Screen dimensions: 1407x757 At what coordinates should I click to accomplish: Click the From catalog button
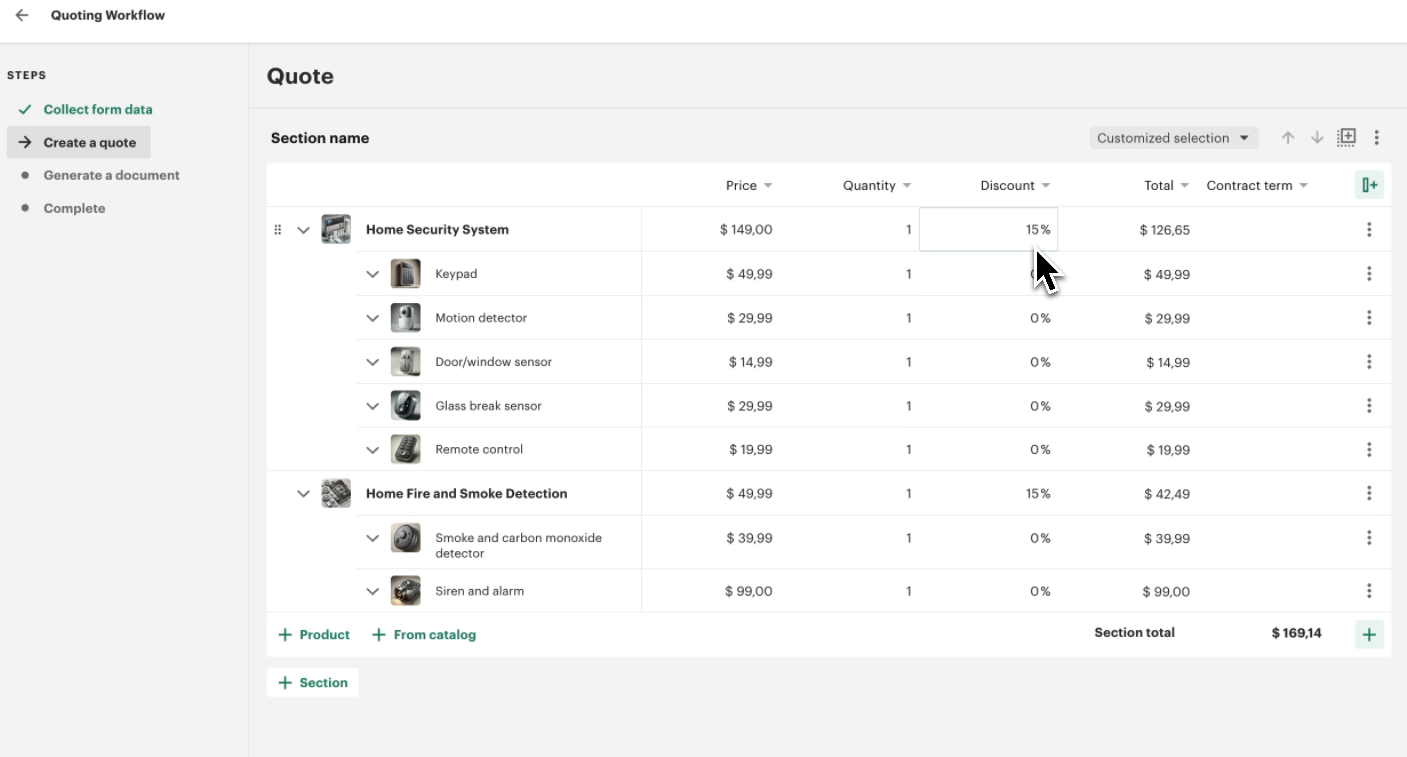[424, 635]
